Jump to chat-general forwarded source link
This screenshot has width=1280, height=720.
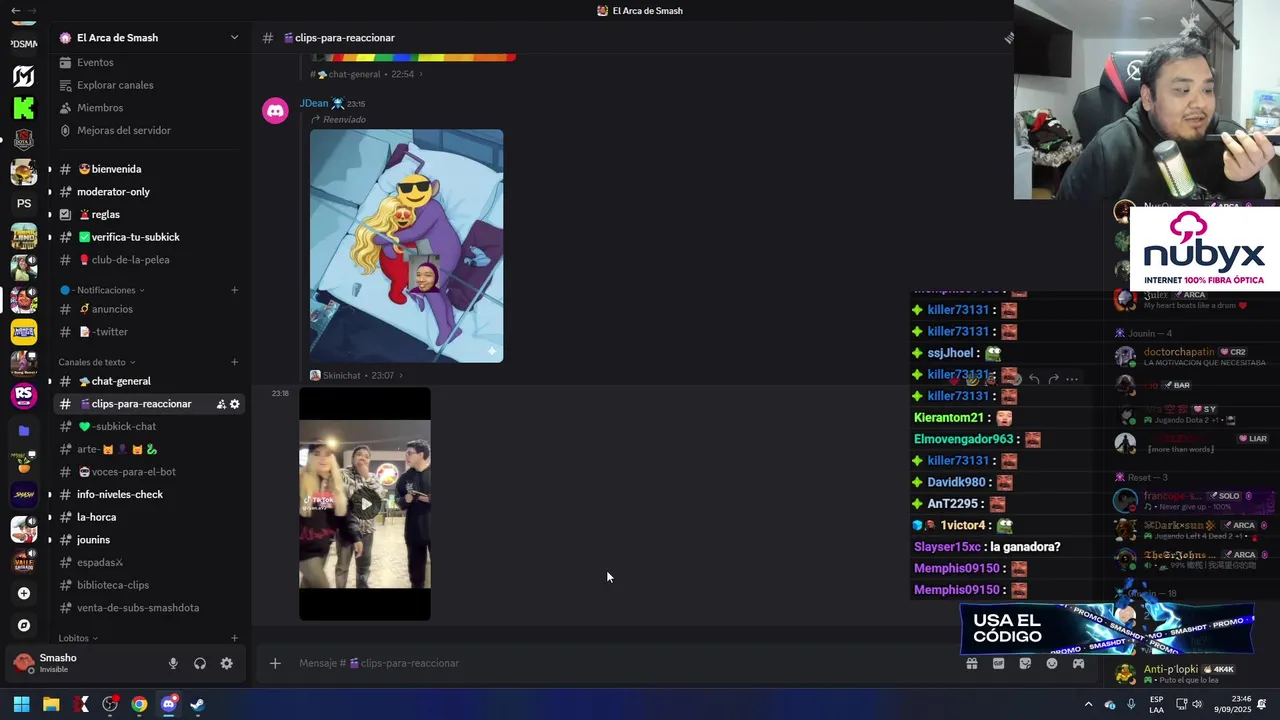coord(366,74)
